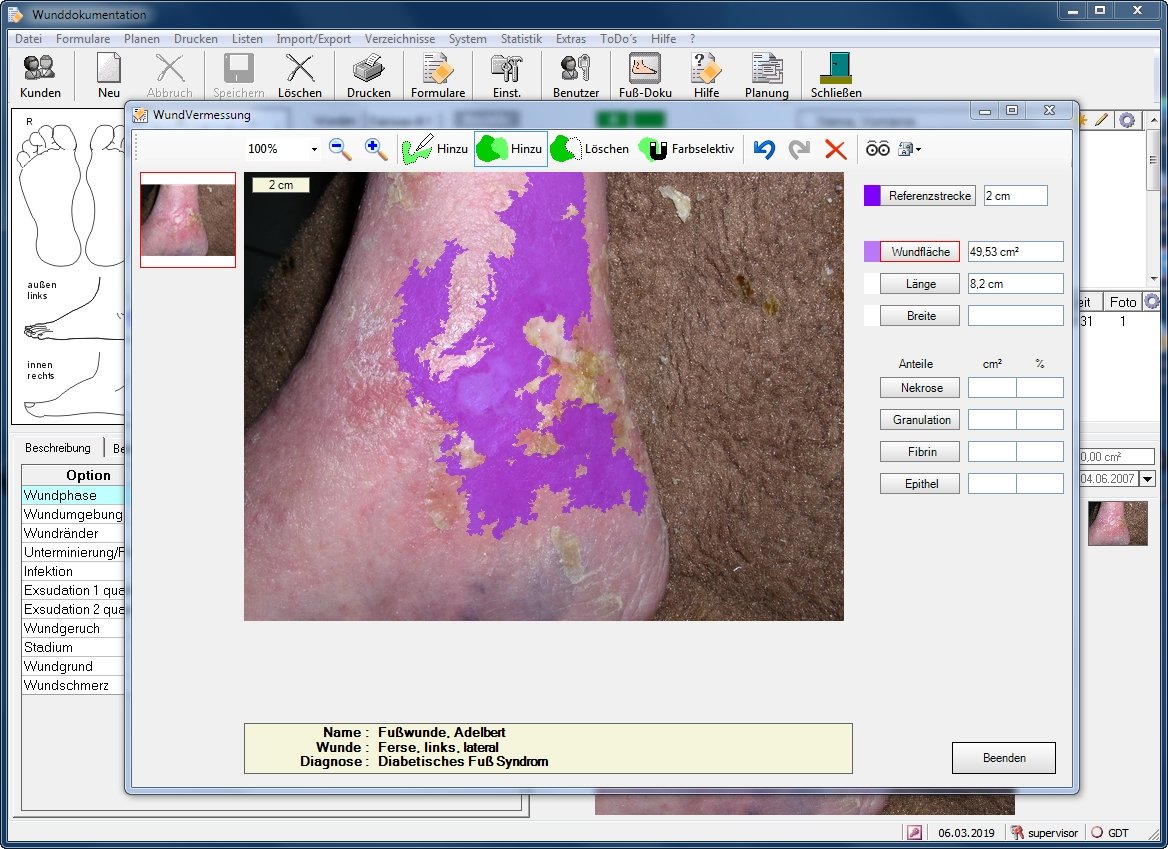Viewport: 1168px width, 849px height.
Task: Click the Beenden button
Action: pos(1003,758)
